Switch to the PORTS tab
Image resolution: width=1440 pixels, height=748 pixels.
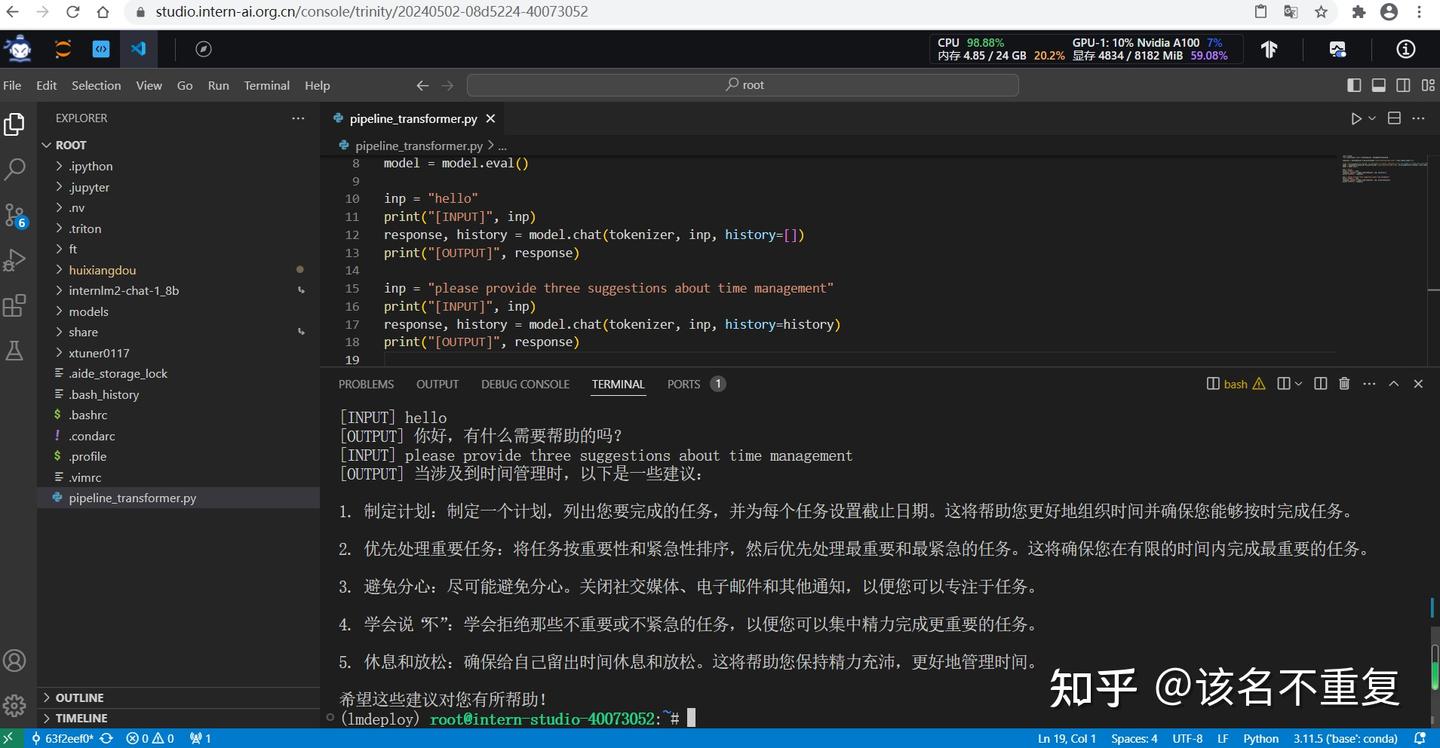tap(695, 384)
